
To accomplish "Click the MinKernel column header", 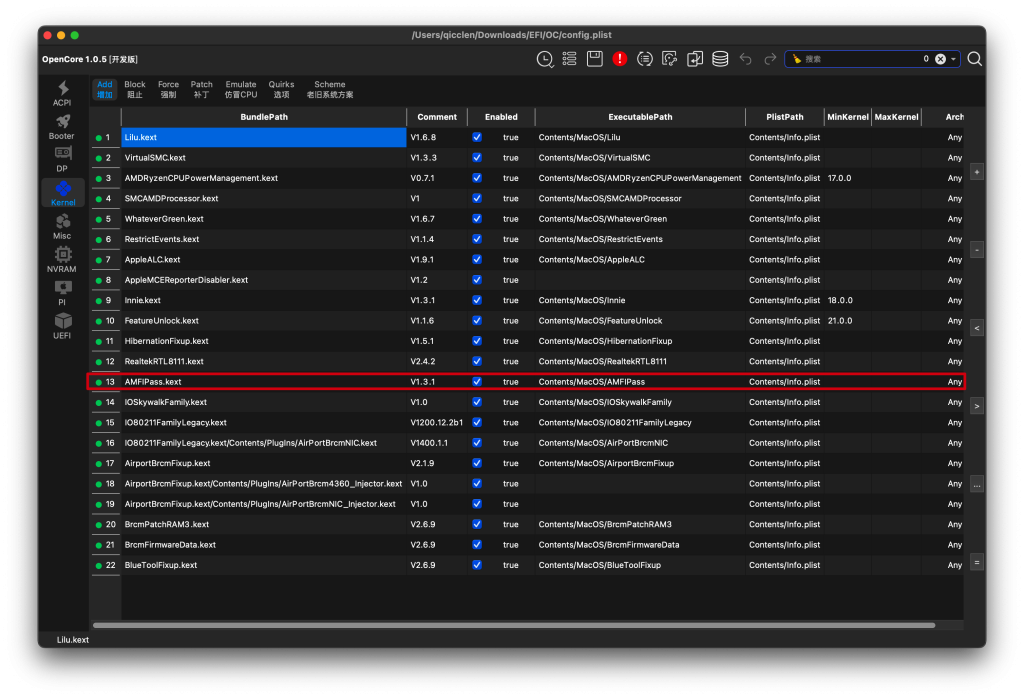I will tap(848, 117).
